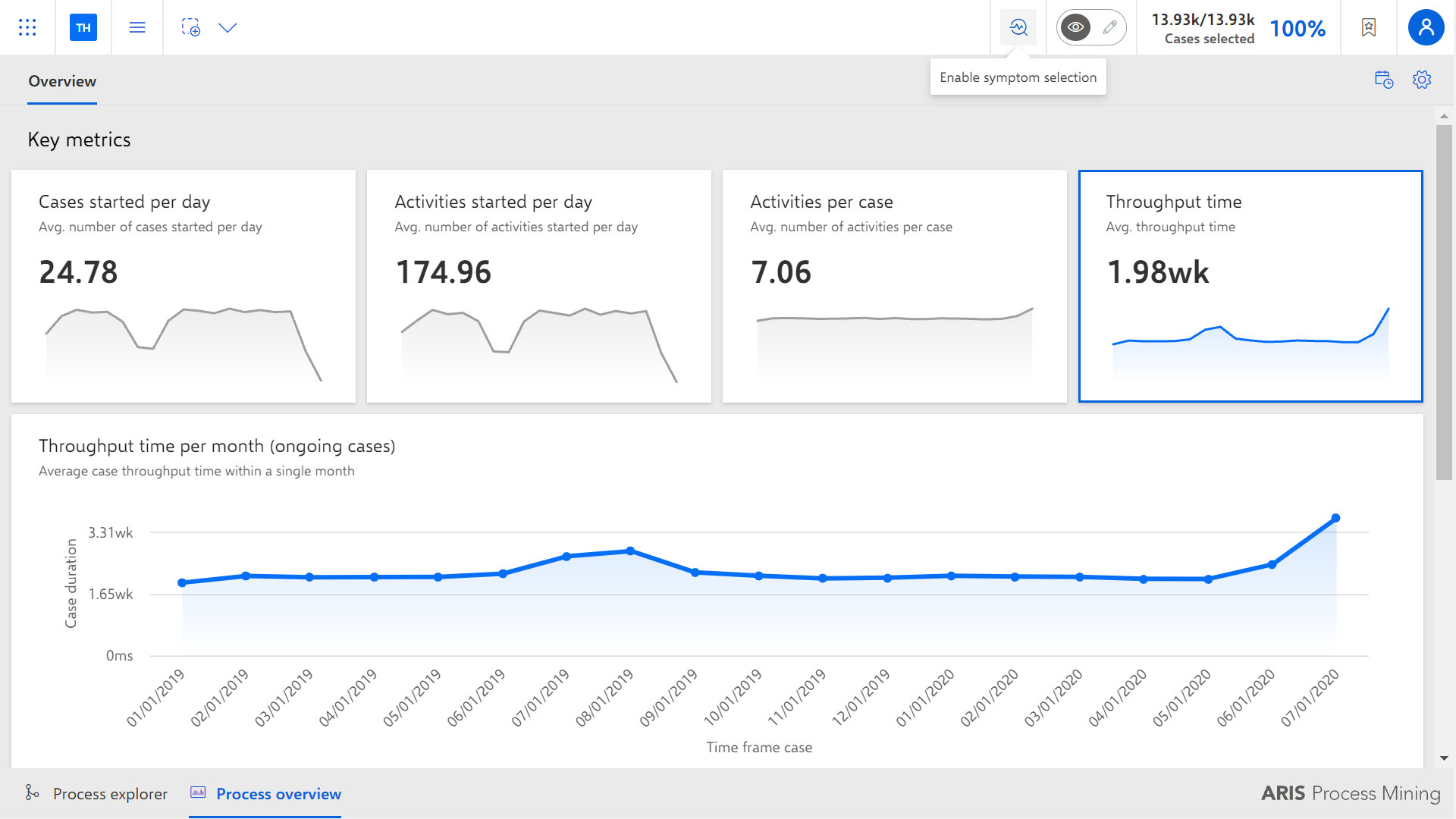Image resolution: width=1456 pixels, height=819 pixels.
Task: Switch to the Process explorer tab
Action: (x=96, y=793)
